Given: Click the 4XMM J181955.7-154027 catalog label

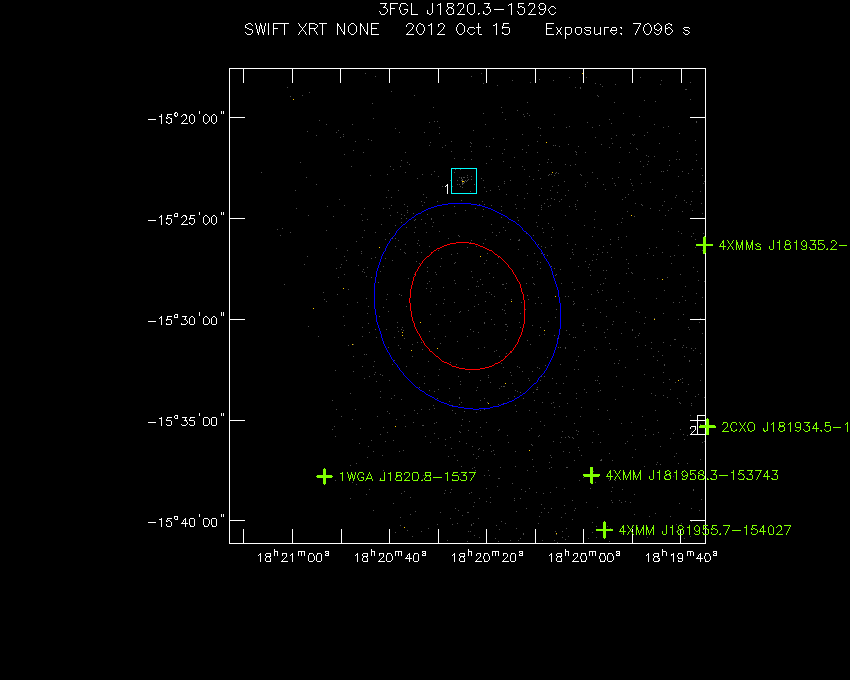Looking at the screenshot, I should pyautogui.click(x=705, y=530).
